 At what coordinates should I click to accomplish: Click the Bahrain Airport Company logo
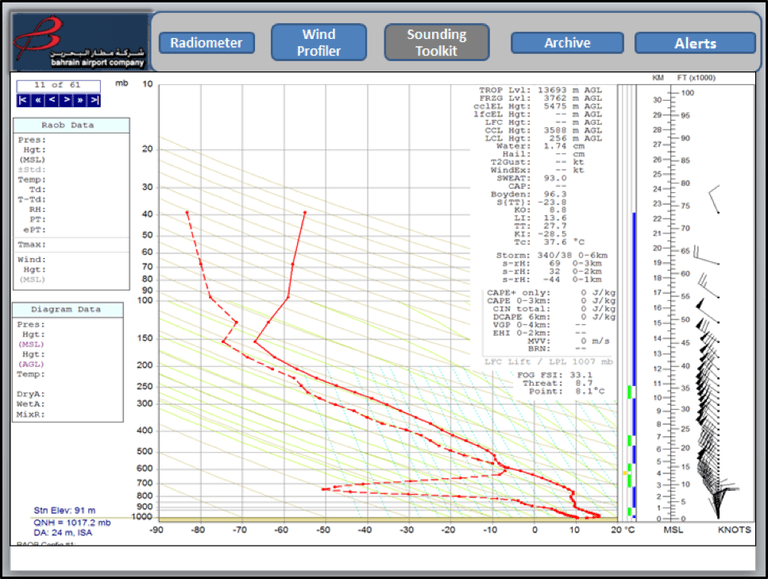tap(80, 42)
